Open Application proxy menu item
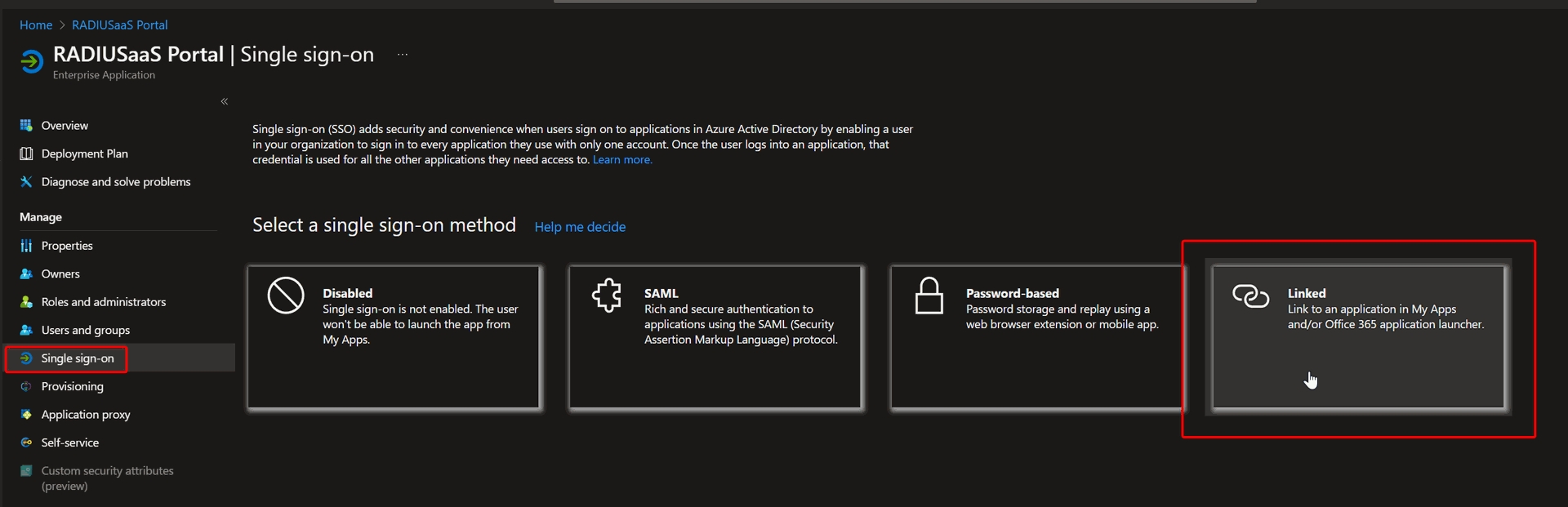 [85, 415]
